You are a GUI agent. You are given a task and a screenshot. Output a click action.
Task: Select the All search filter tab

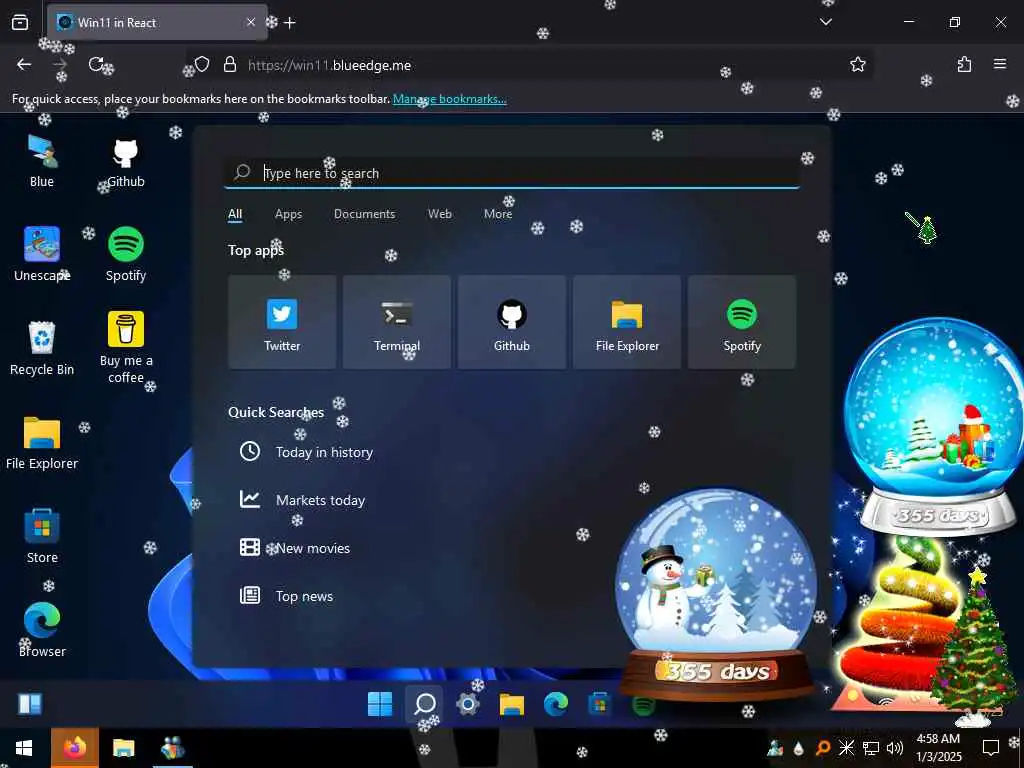point(235,214)
